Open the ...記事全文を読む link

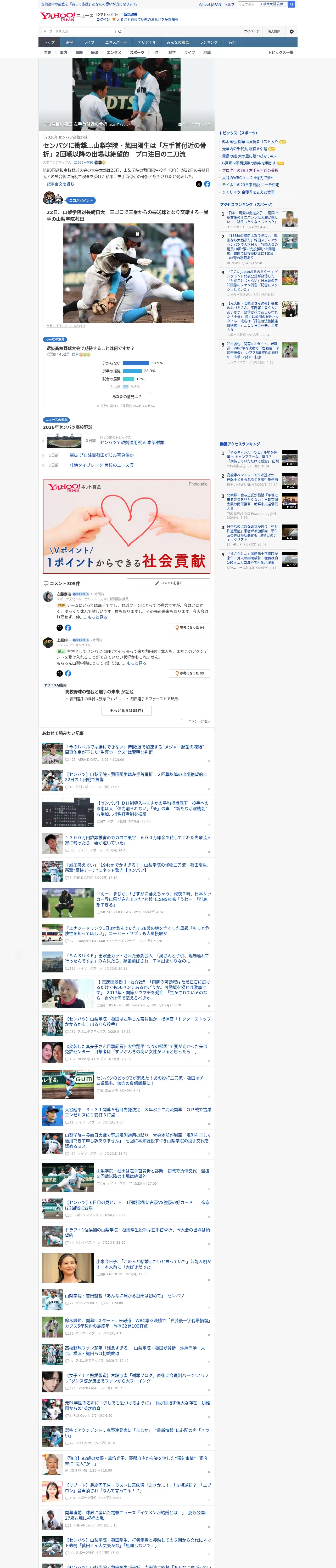point(59,184)
